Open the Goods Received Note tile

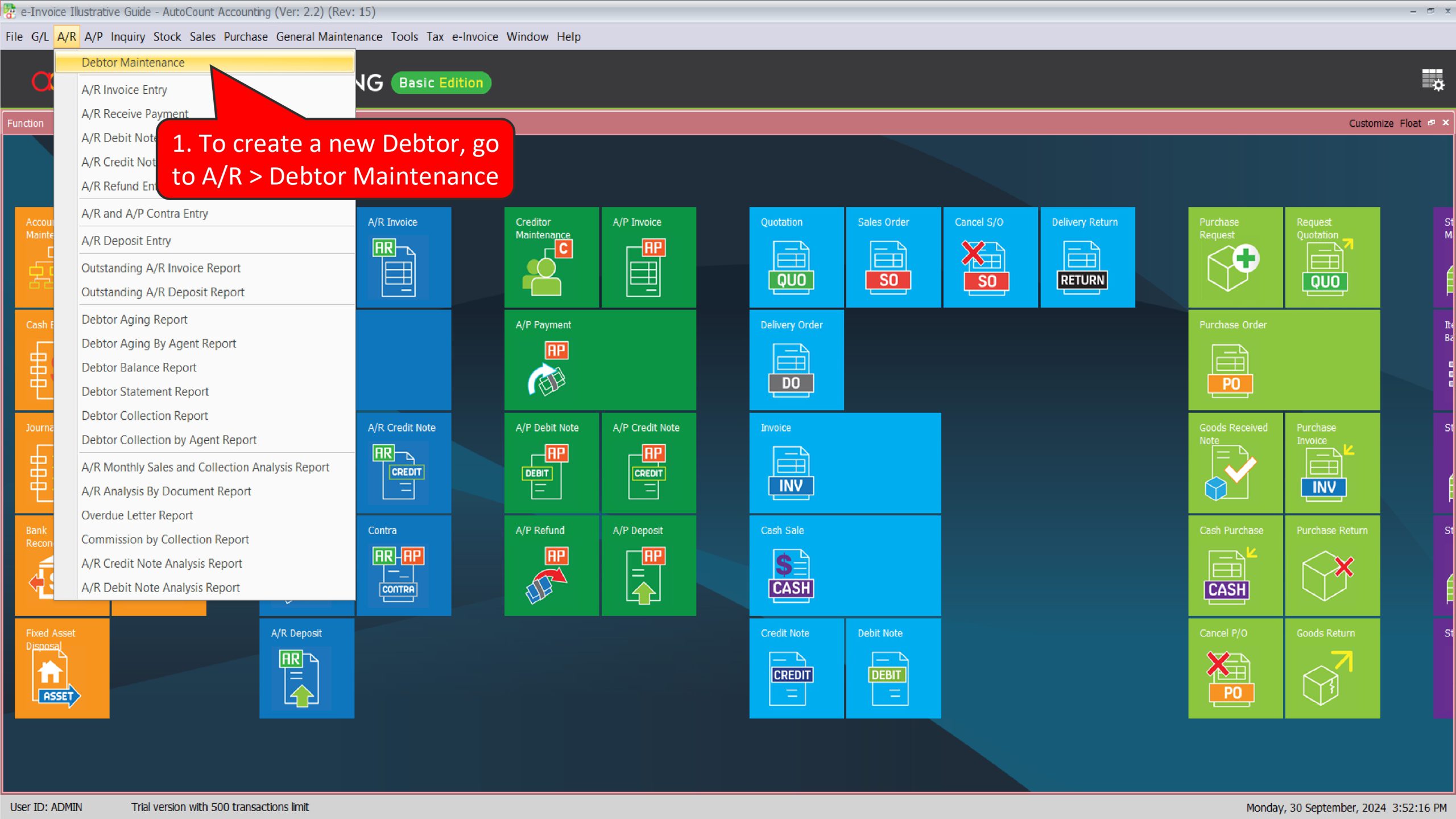point(1235,463)
